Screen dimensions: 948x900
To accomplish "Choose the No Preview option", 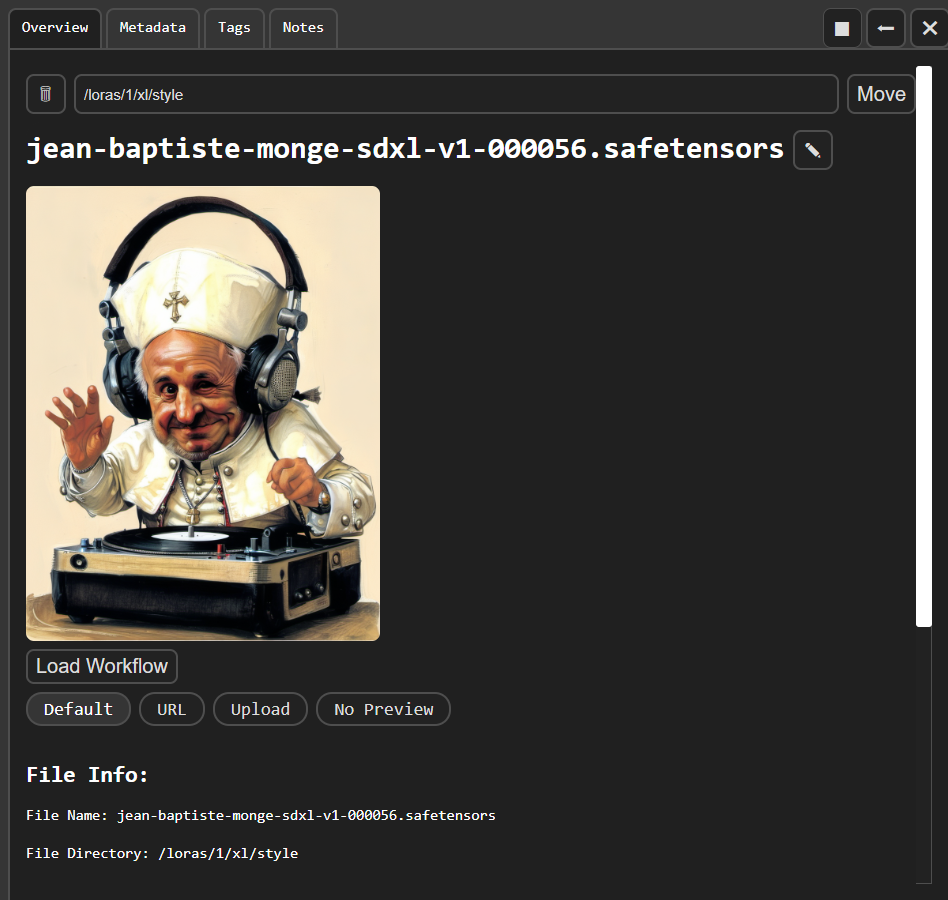I will pyautogui.click(x=383, y=709).
